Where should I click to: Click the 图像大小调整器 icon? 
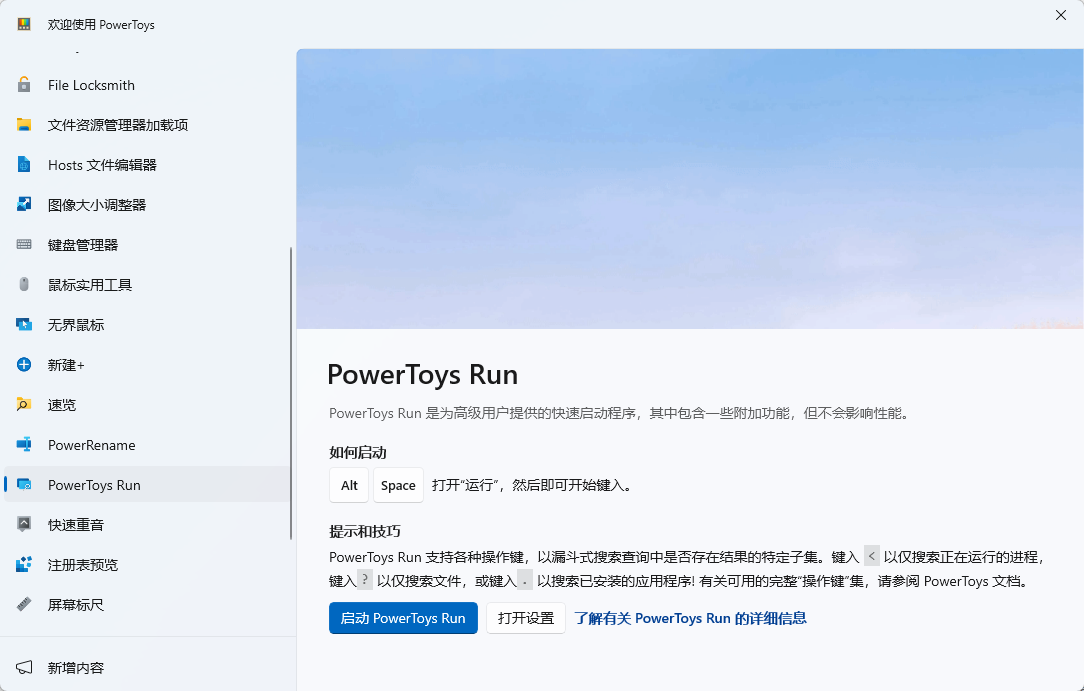pos(24,205)
